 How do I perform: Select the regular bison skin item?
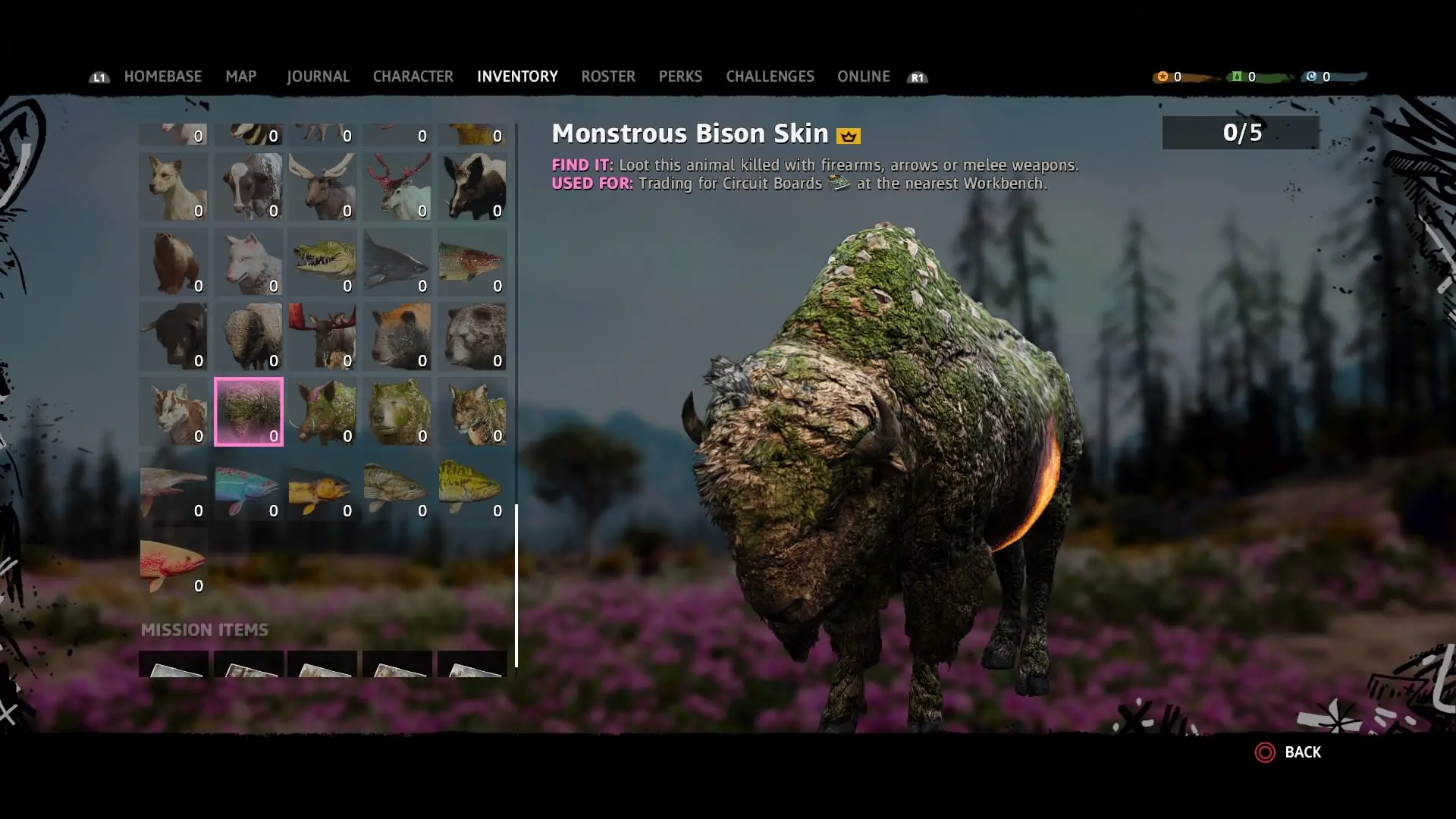249,337
